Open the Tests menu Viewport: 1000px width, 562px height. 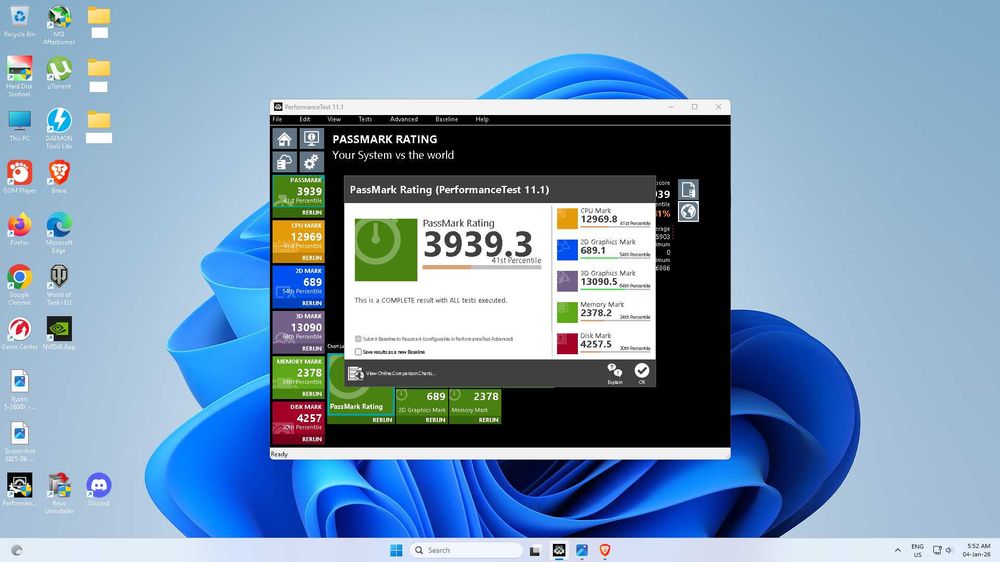pyautogui.click(x=365, y=119)
